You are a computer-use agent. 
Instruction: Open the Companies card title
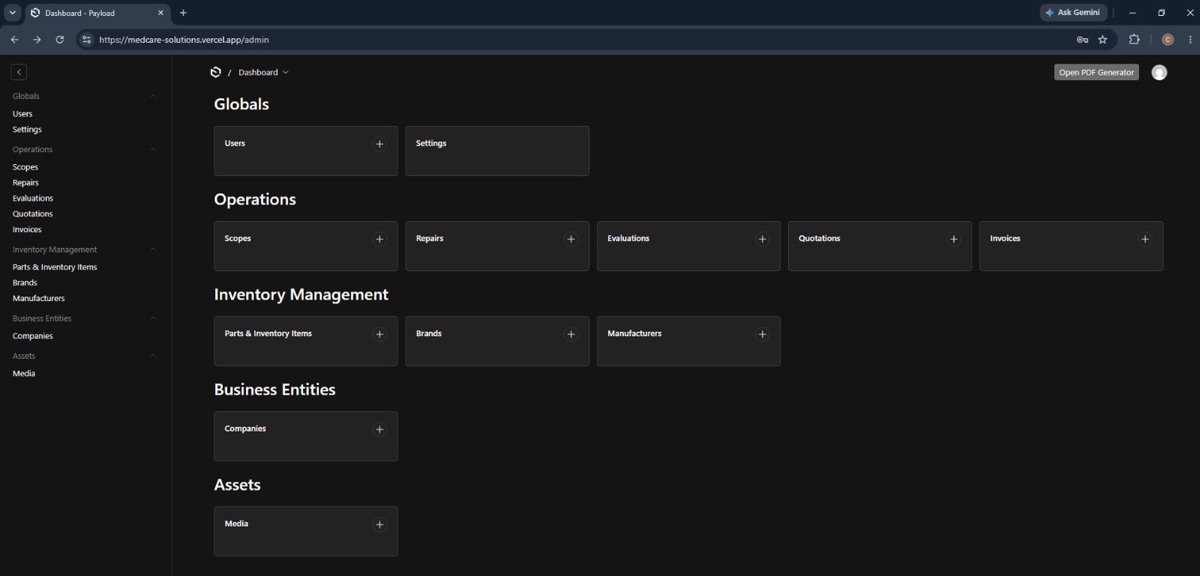click(x=245, y=429)
